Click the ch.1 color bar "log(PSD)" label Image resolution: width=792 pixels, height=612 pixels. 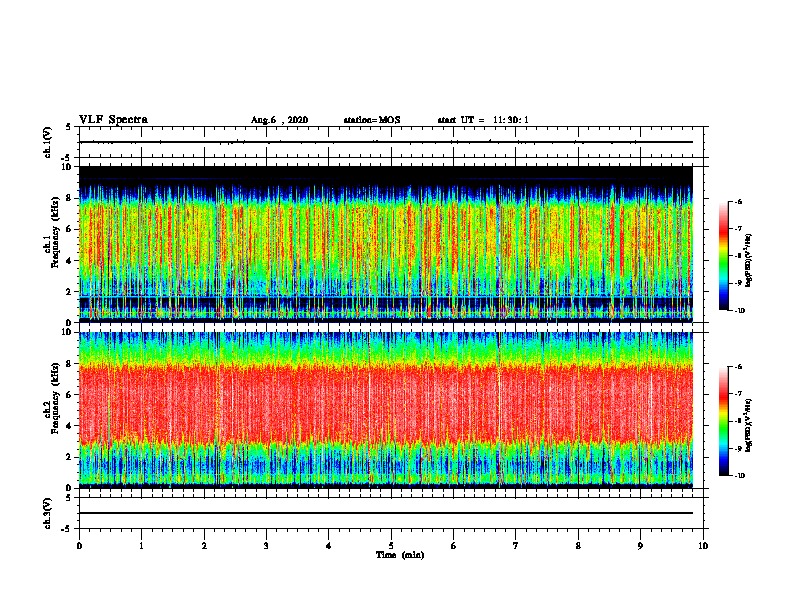coord(749,260)
